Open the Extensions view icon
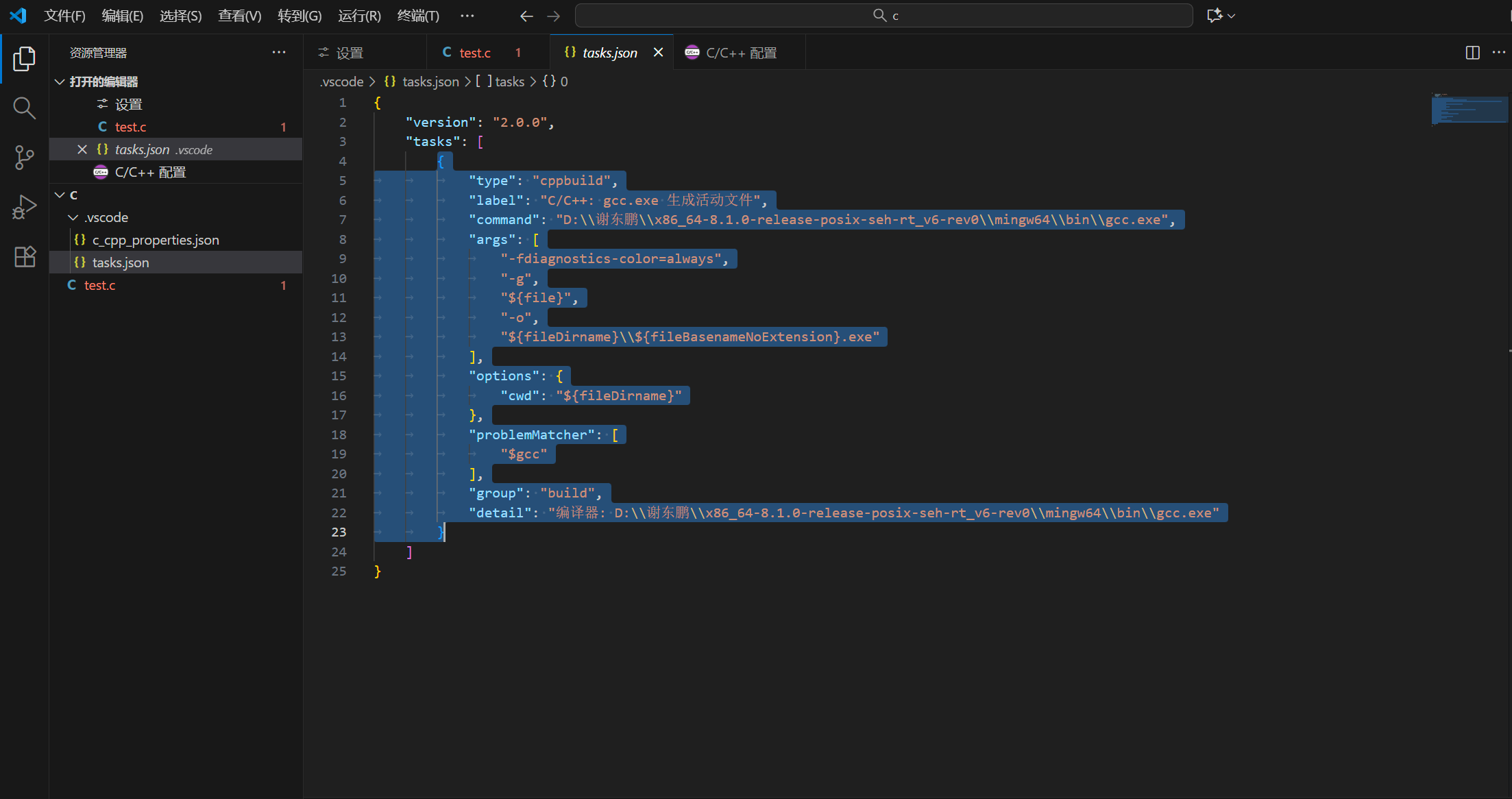The width and height of the screenshot is (1512, 799). [25, 256]
